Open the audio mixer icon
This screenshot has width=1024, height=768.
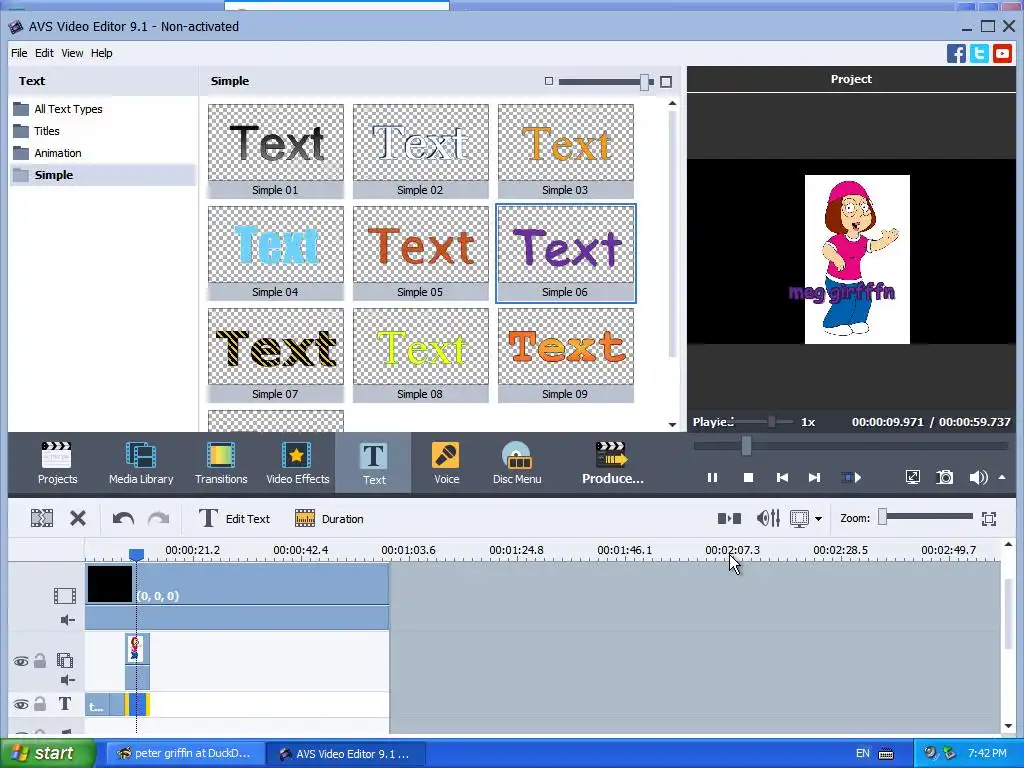click(x=768, y=519)
